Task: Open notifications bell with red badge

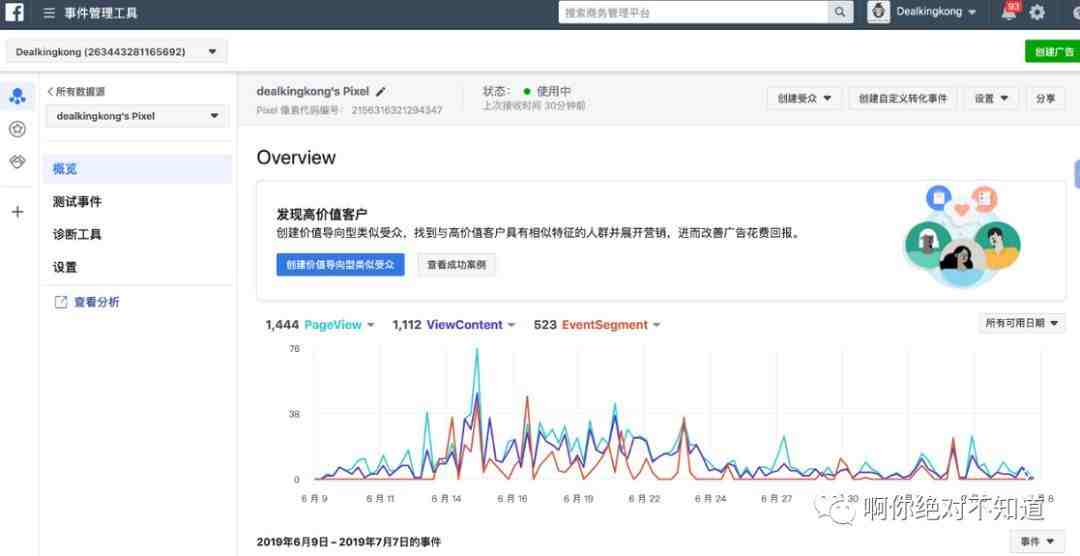Action: click(1009, 12)
